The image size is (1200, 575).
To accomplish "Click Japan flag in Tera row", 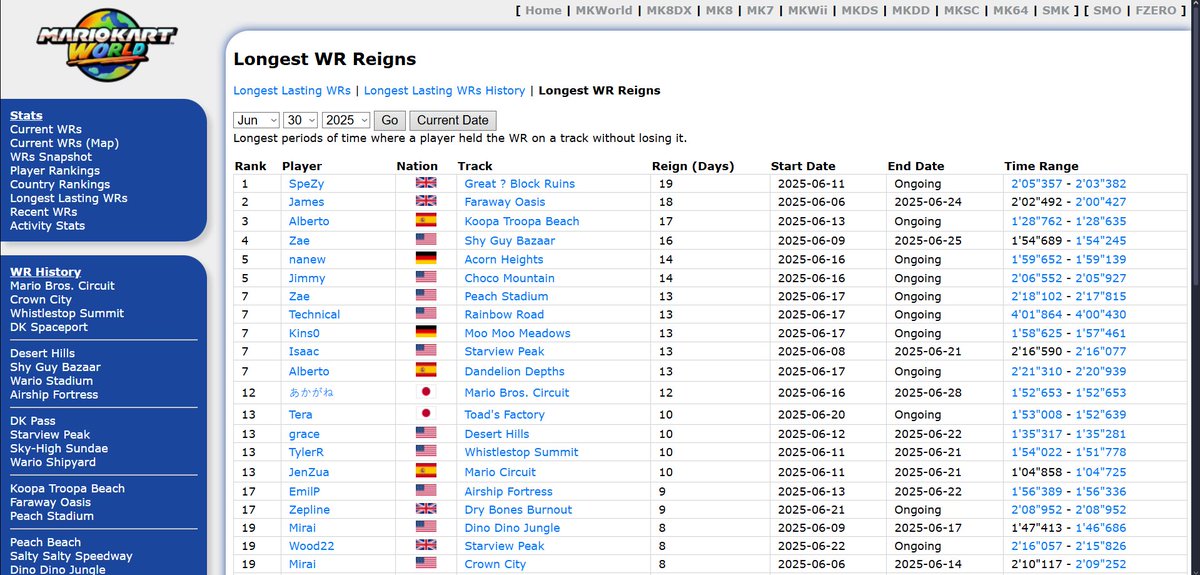I will (426, 414).
